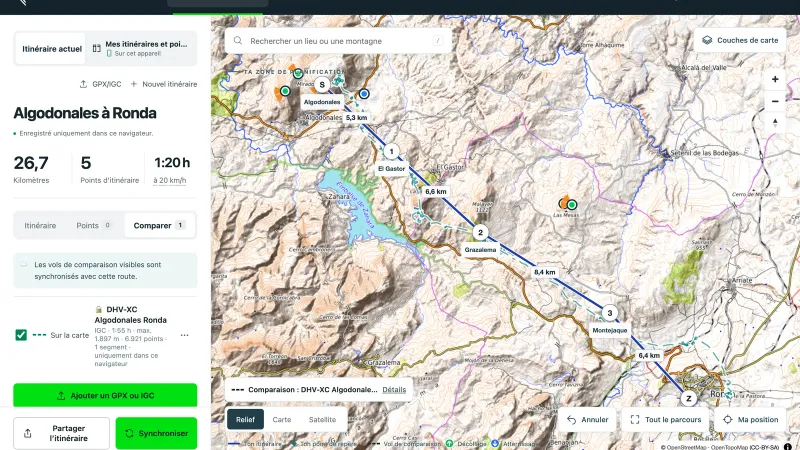
Task: Click the Montejaque waypoint label
Action: coord(609,330)
